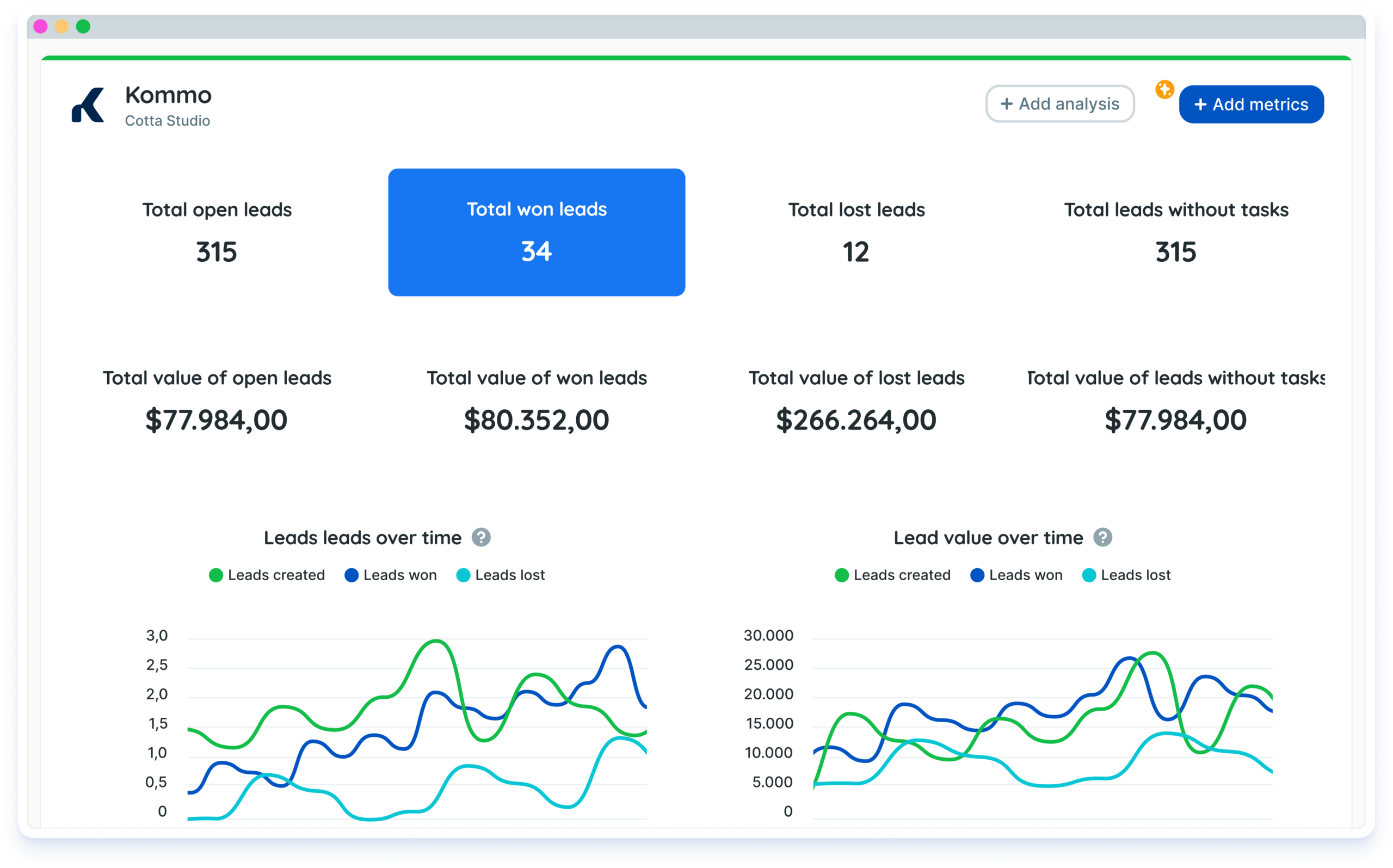Click the yellow window control dot
Screen dimensions: 1393x868
point(62,27)
